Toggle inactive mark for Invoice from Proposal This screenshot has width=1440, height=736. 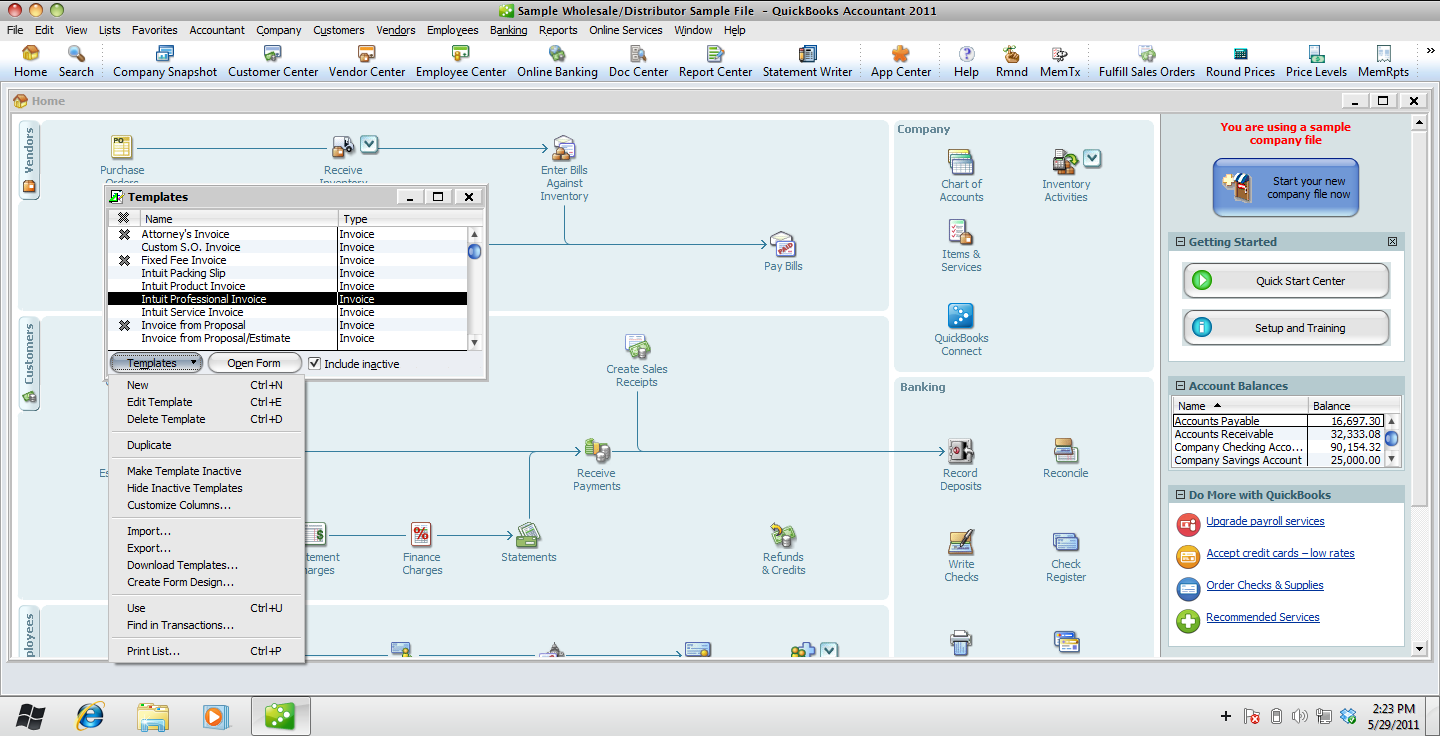(124, 325)
